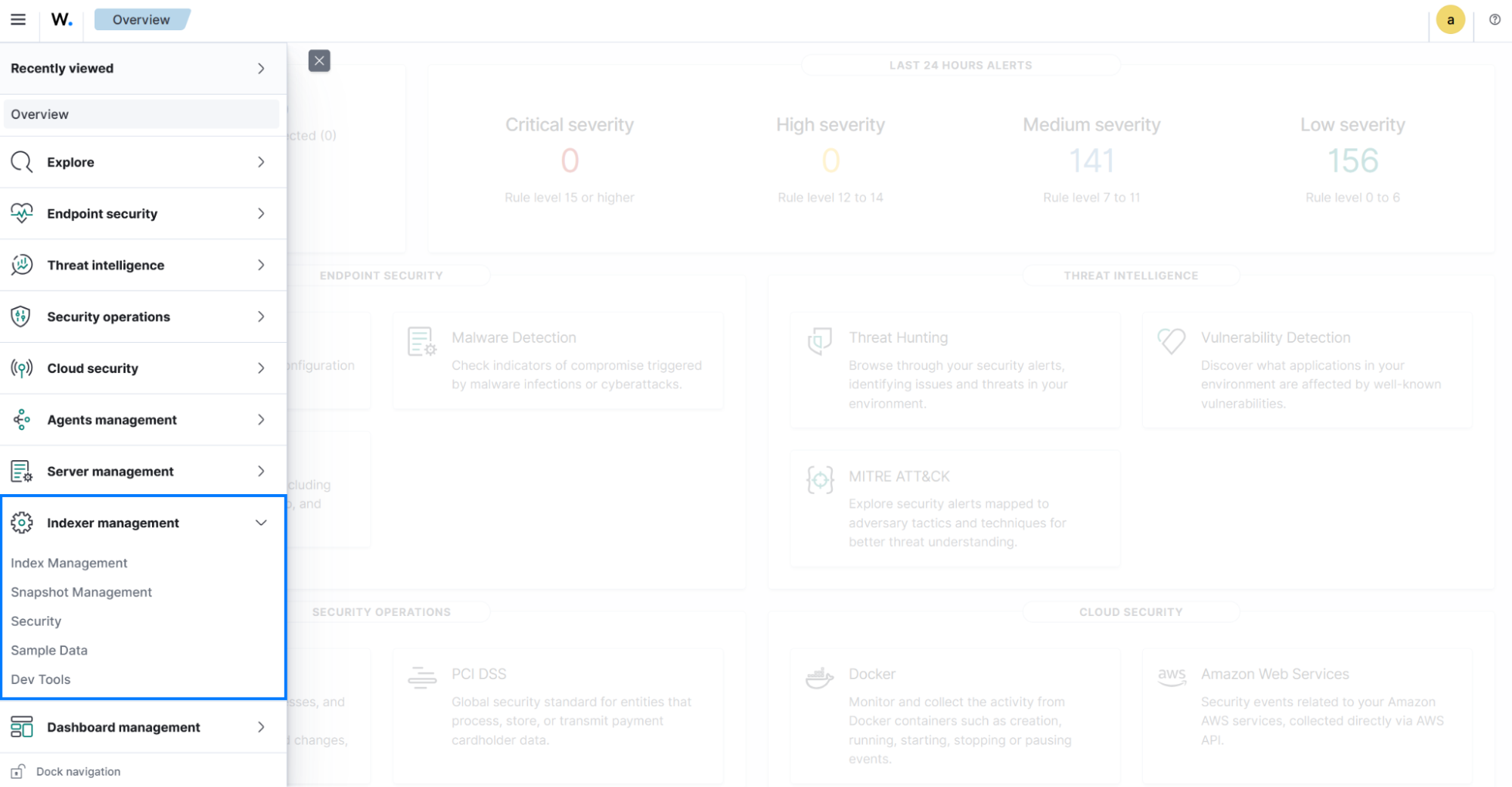The width and height of the screenshot is (1512, 787).
Task: Expand the Dashboard management section
Action: 262,726
